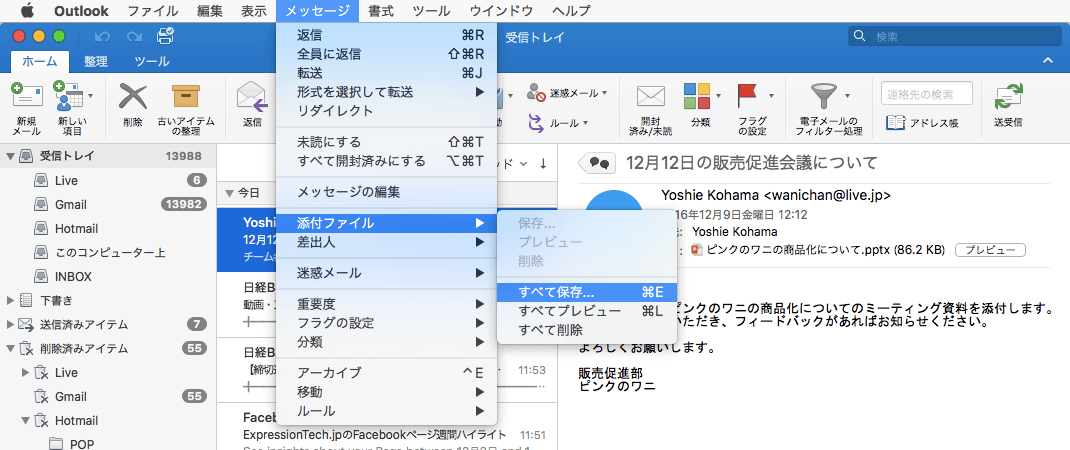
Task: Select Gmail under 削除済みアイテム
Action: (x=108, y=396)
